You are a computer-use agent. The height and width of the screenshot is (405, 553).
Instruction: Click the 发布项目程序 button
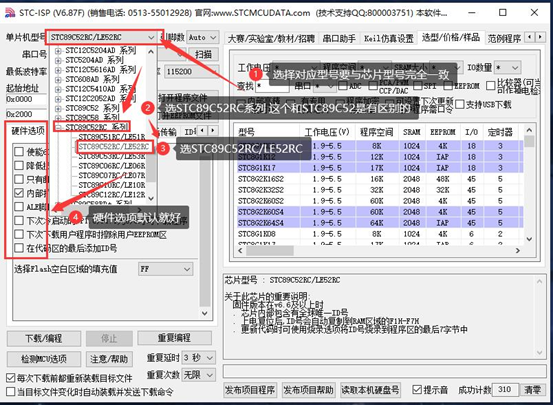click(250, 390)
